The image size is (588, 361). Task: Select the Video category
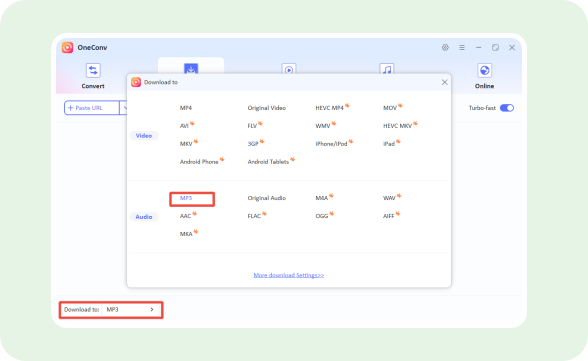(x=144, y=136)
